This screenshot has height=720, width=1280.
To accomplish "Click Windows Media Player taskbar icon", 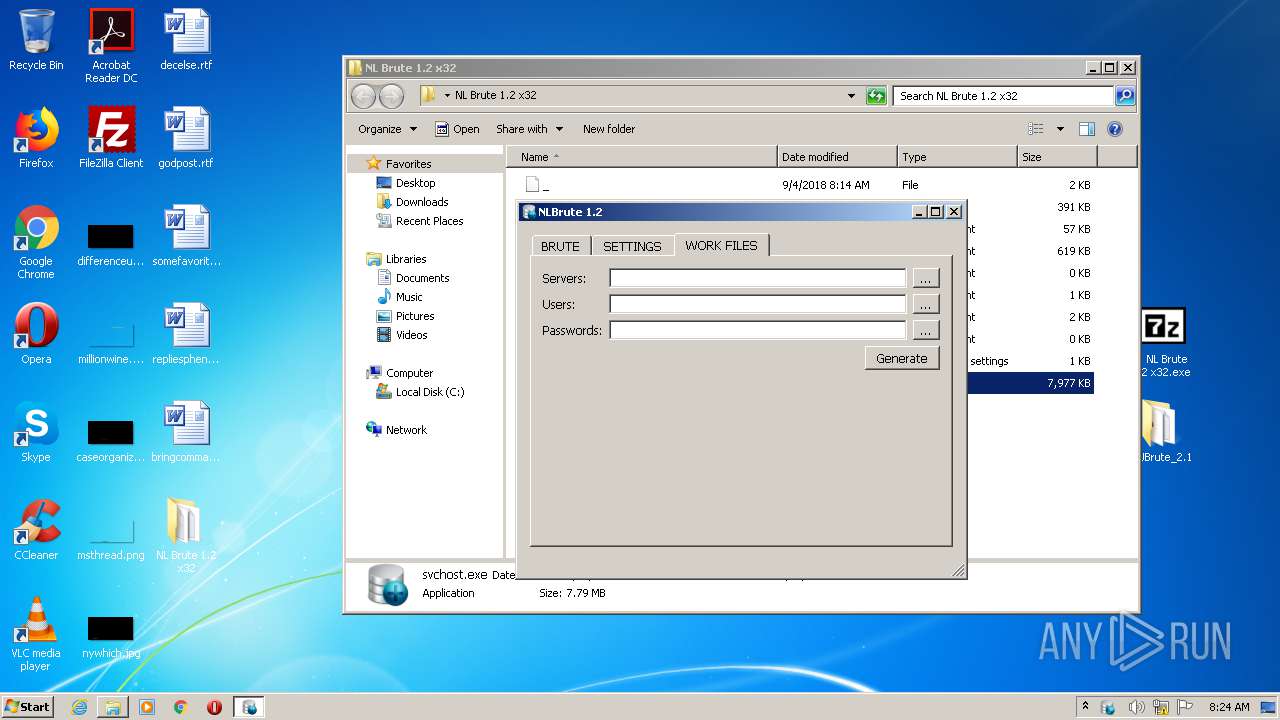I will tap(147, 707).
